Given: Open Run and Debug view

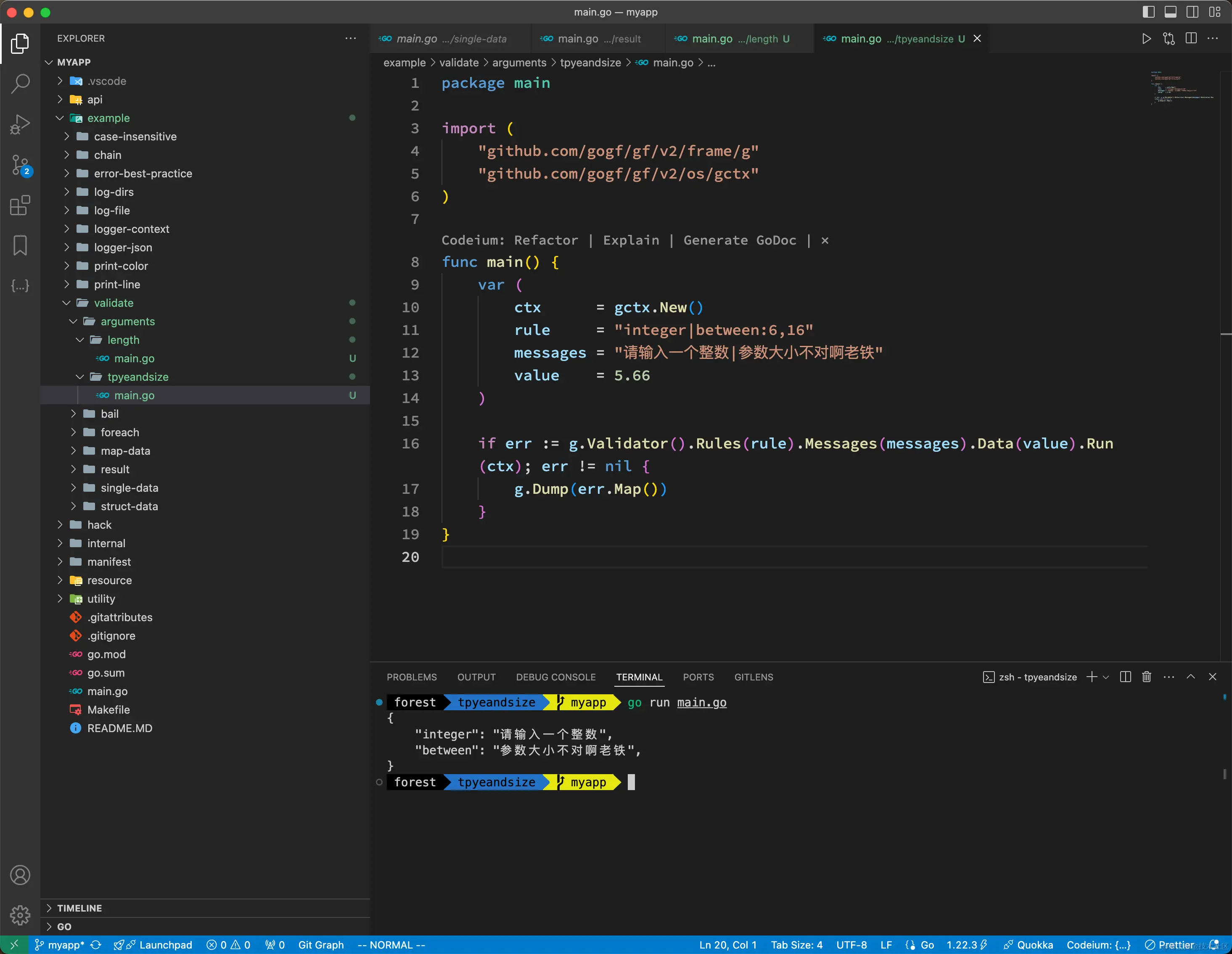Looking at the screenshot, I should [x=20, y=124].
